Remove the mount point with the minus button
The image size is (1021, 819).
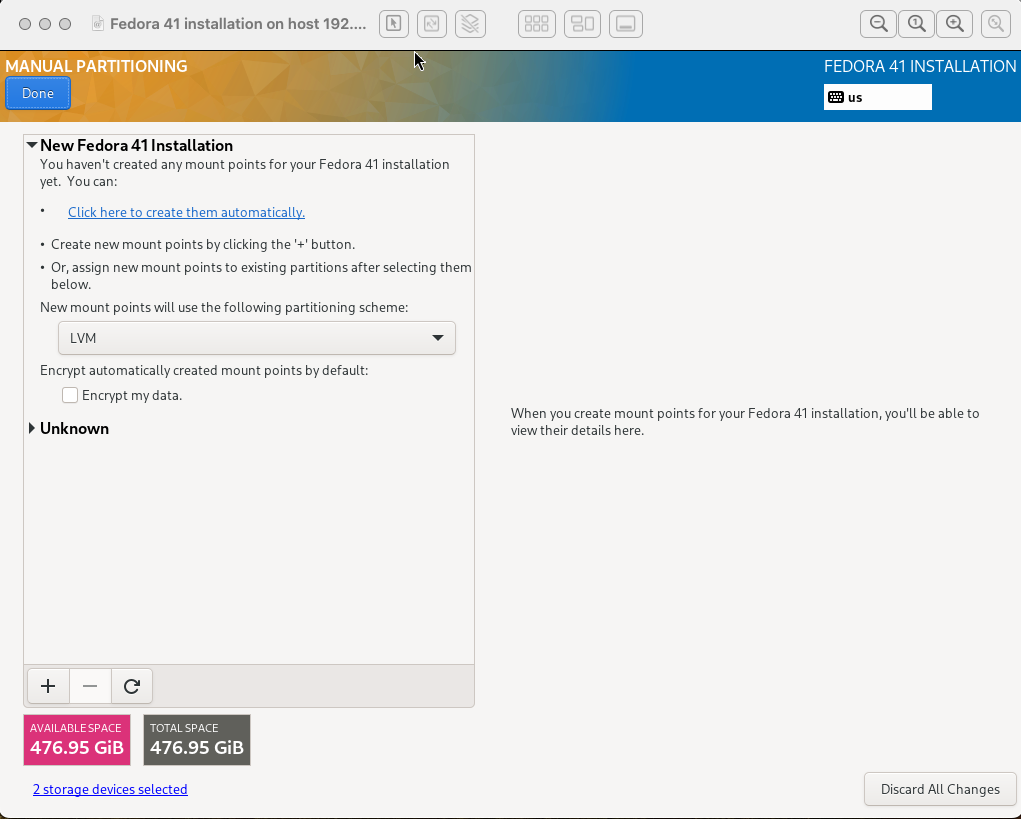coord(90,686)
